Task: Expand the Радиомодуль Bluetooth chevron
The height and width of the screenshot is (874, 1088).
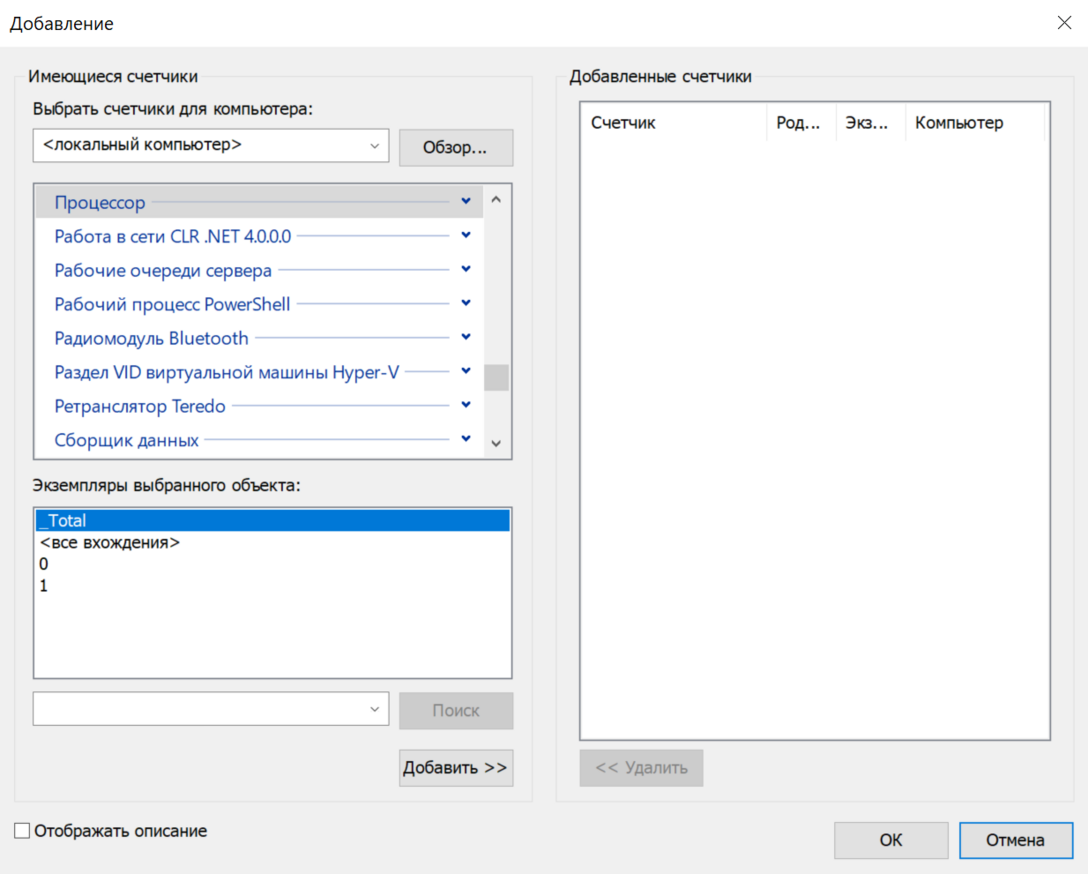Action: (466, 338)
